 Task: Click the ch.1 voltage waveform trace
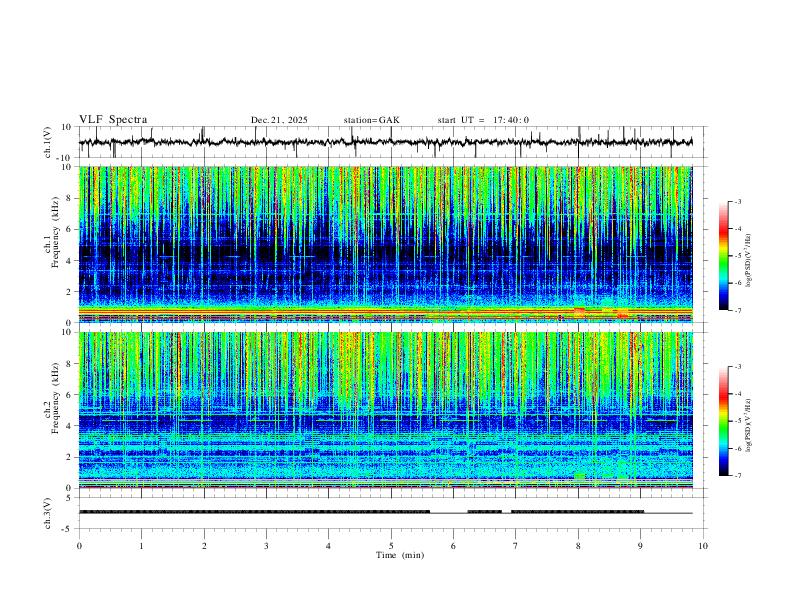[x=385, y=142]
